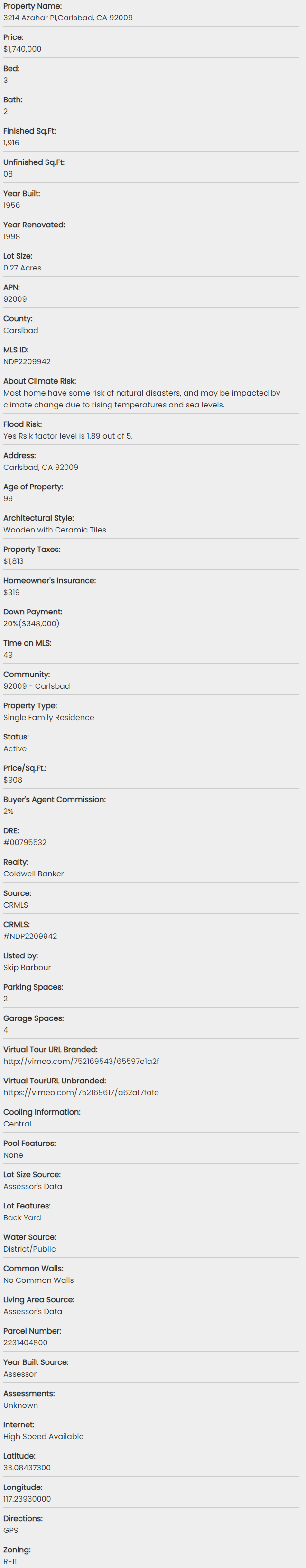Click the $1,740,000 price value
Screen dimensions: 306x1568
[23, 49]
